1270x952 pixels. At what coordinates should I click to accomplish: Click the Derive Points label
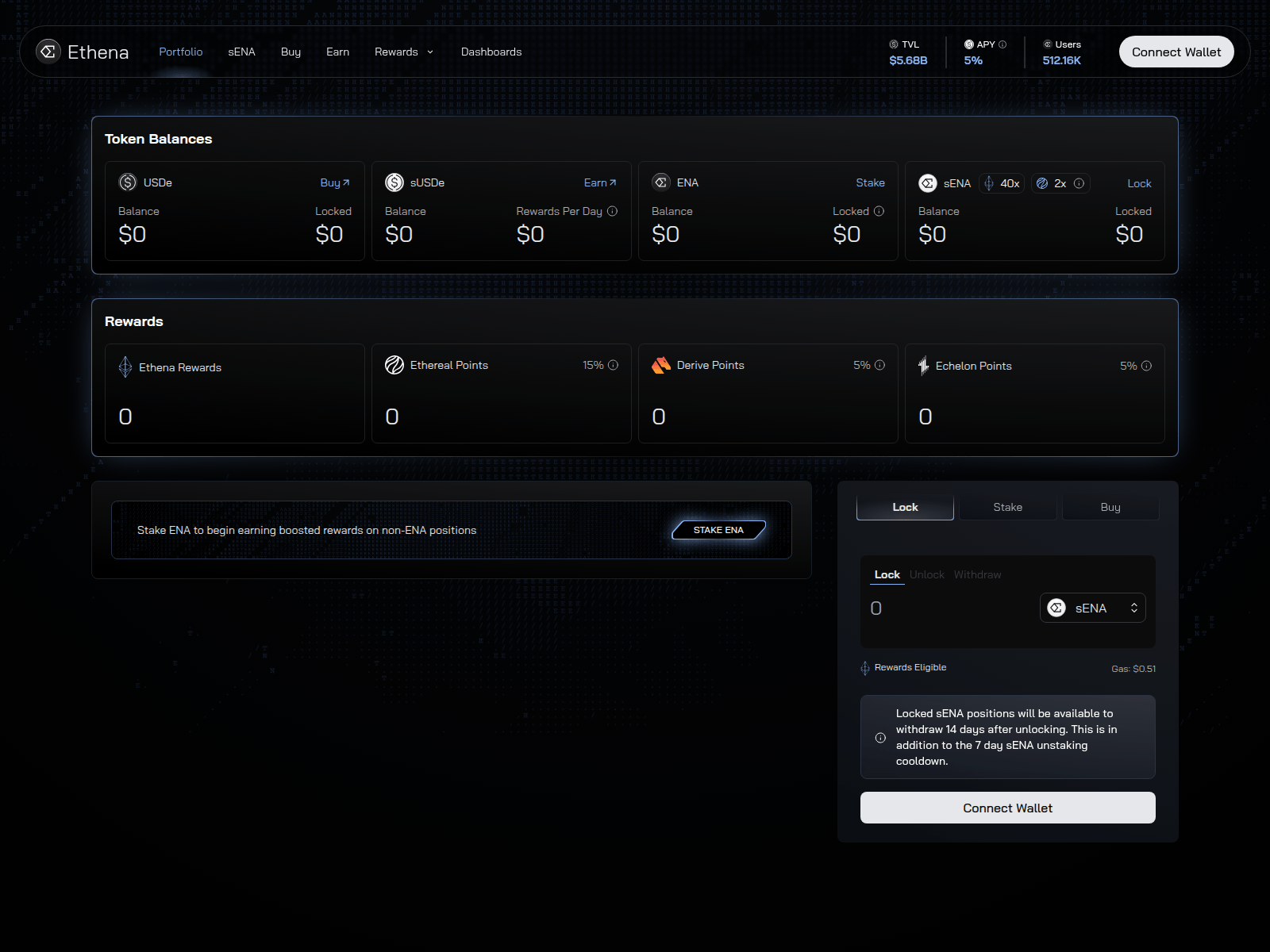710,365
